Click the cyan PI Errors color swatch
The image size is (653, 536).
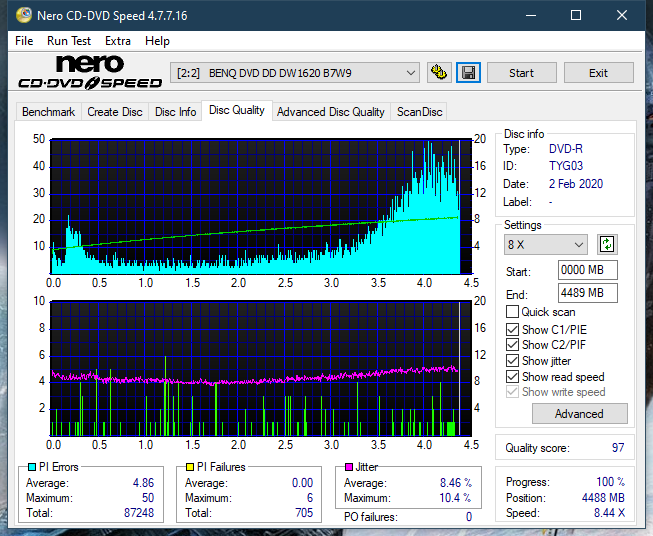point(32,467)
